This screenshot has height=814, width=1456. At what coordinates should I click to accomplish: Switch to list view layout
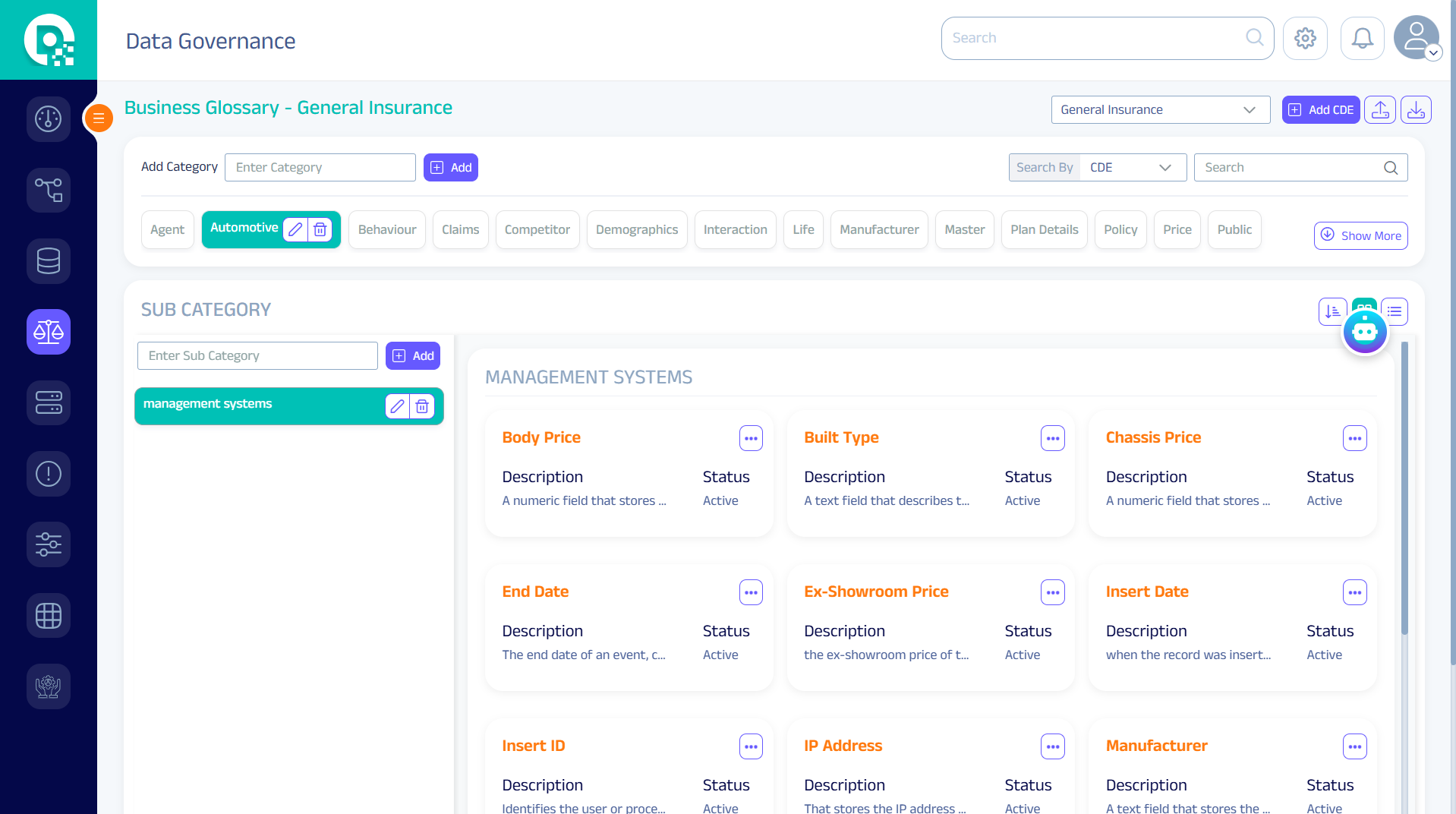1395,311
